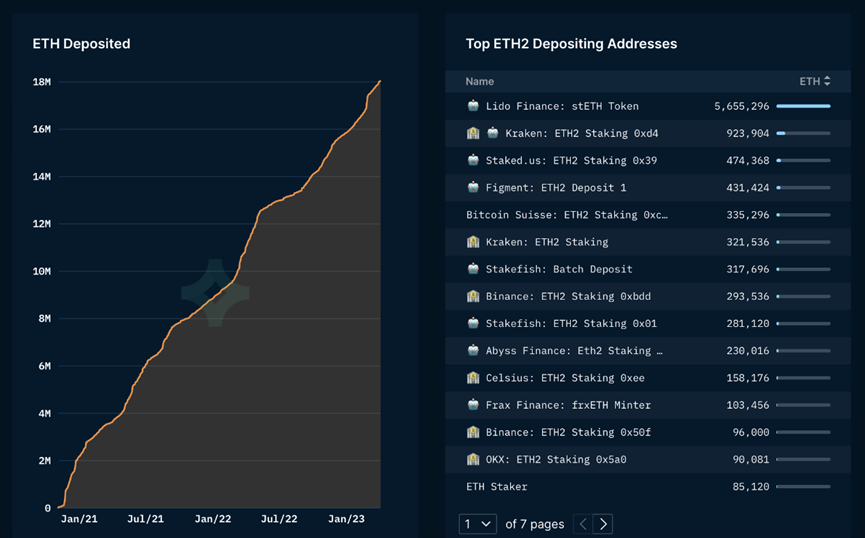Viewport: 865px width, 538px height.
Task: Click the exchange icon beside Celsius
Action: point(473,378)
